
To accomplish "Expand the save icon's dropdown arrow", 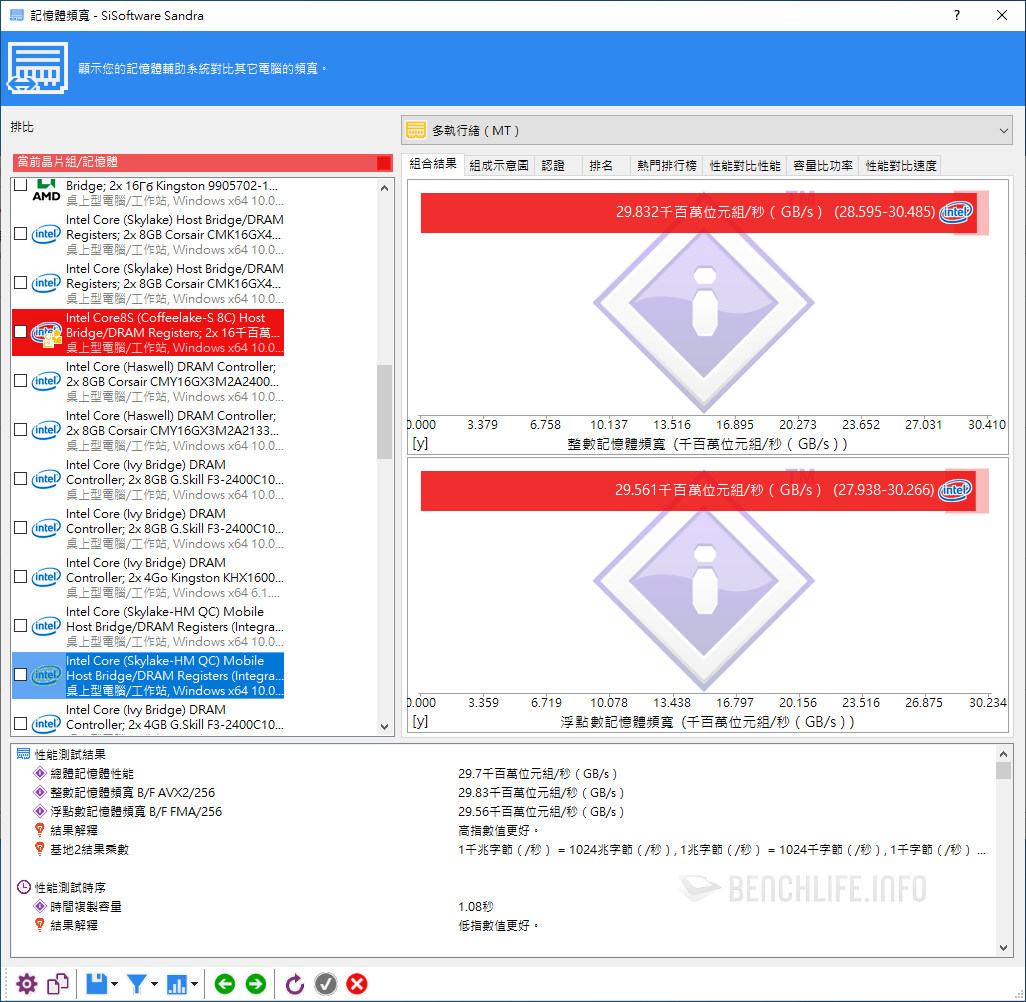I will pyautogui.click(x=114, y=985).
